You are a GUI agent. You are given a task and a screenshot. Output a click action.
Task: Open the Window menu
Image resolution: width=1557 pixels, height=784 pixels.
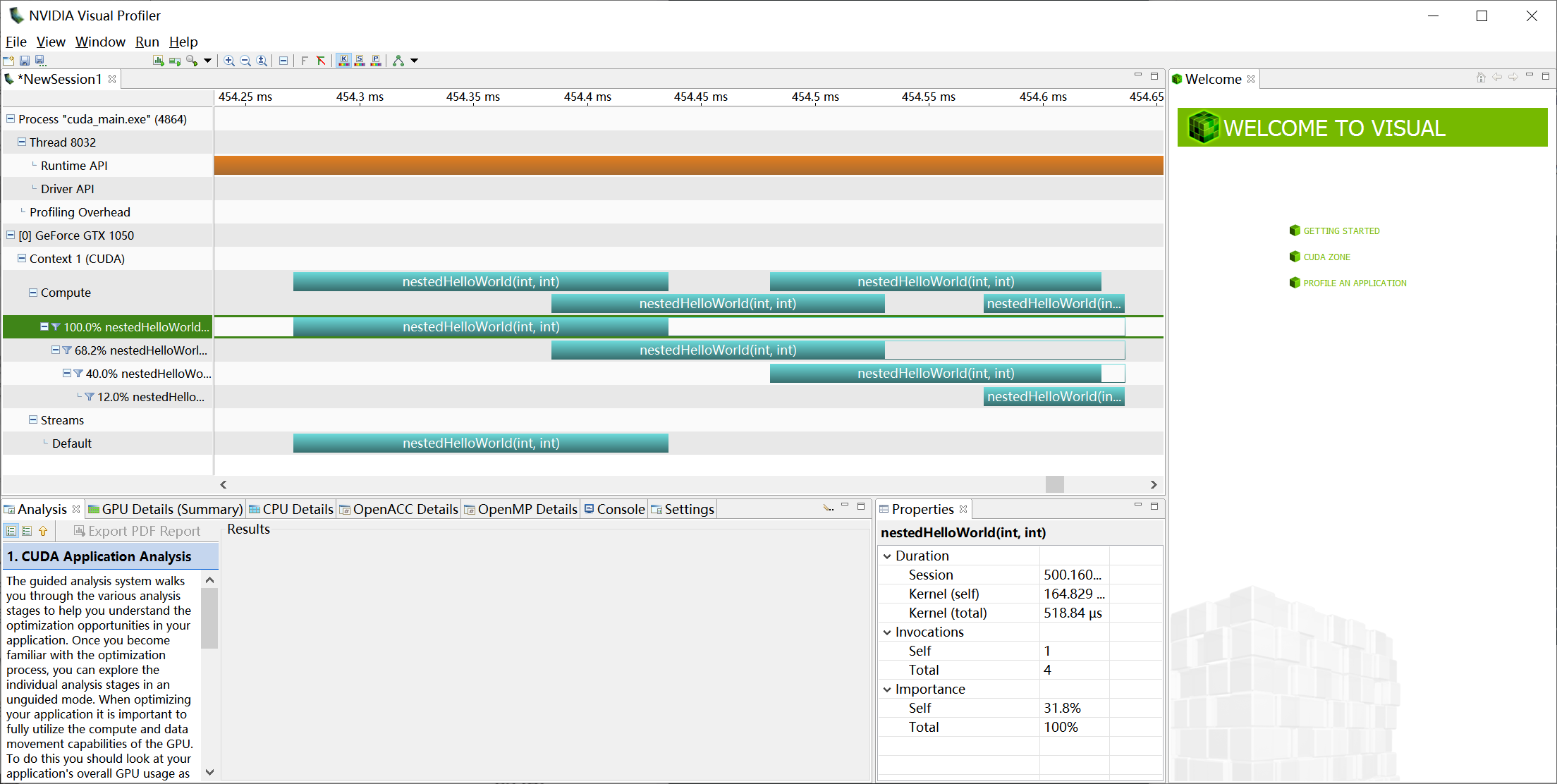[100, 42]
